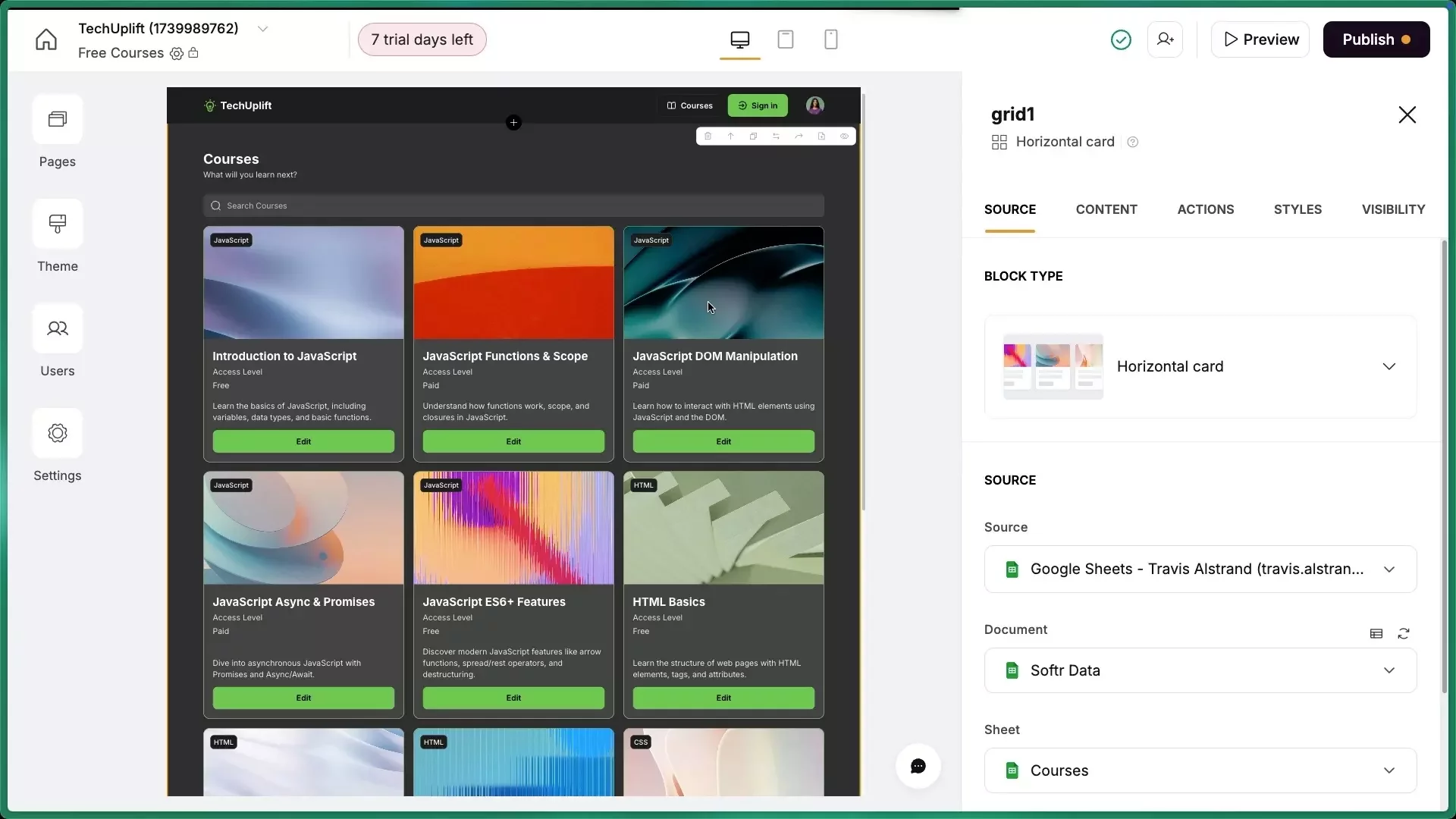Delete the selected block using the trash icon
The width and height of the screenshot is (1456, 819).
pyautogui.click(x=708, y=136)
